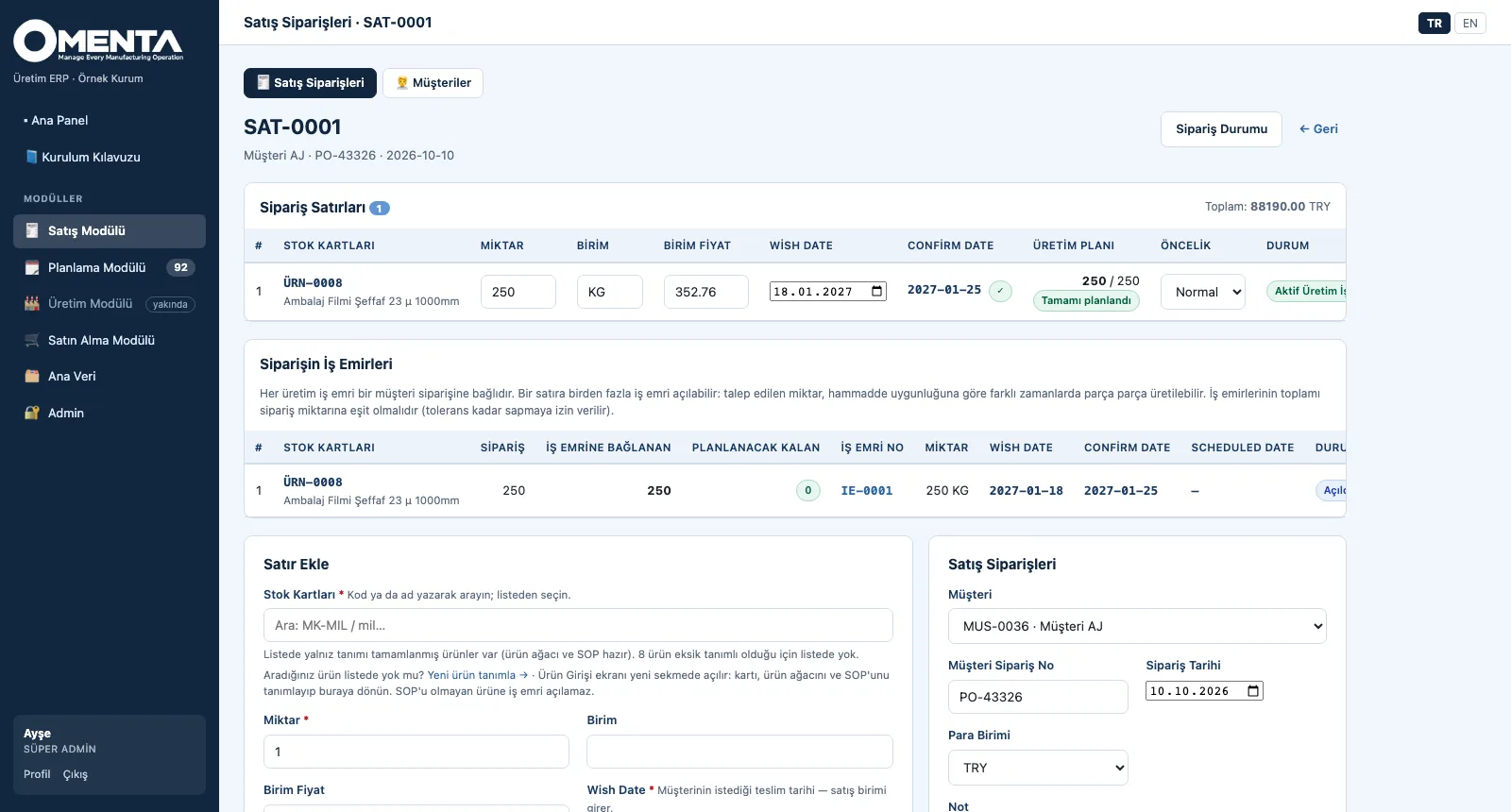
Task: Click the Ana Veri folder icon
Action: [32, 376]
